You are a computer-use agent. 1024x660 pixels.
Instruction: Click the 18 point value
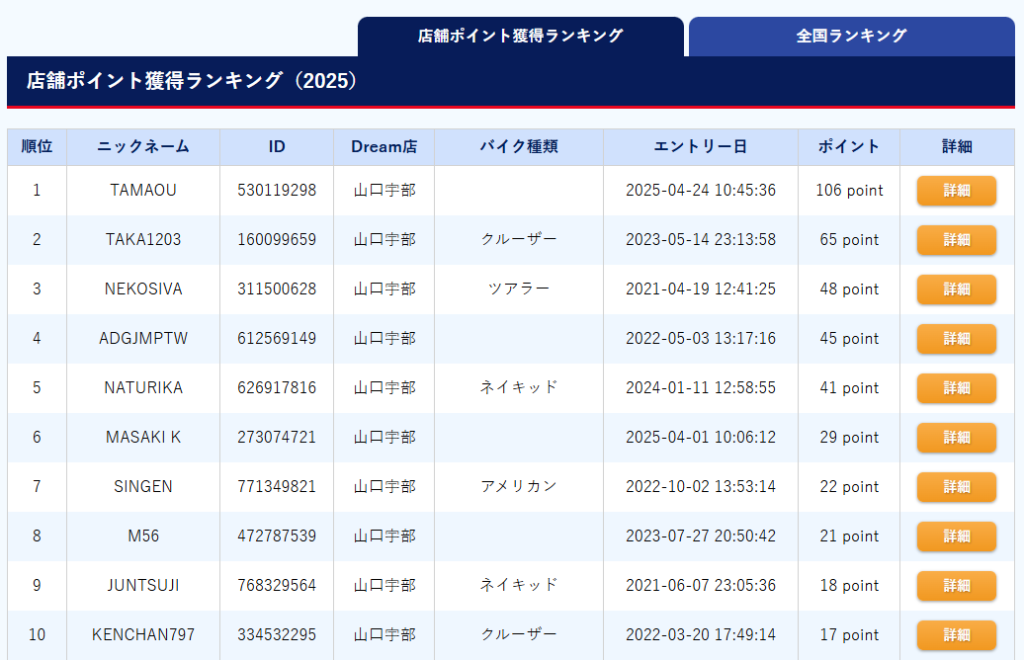[849, 585]
